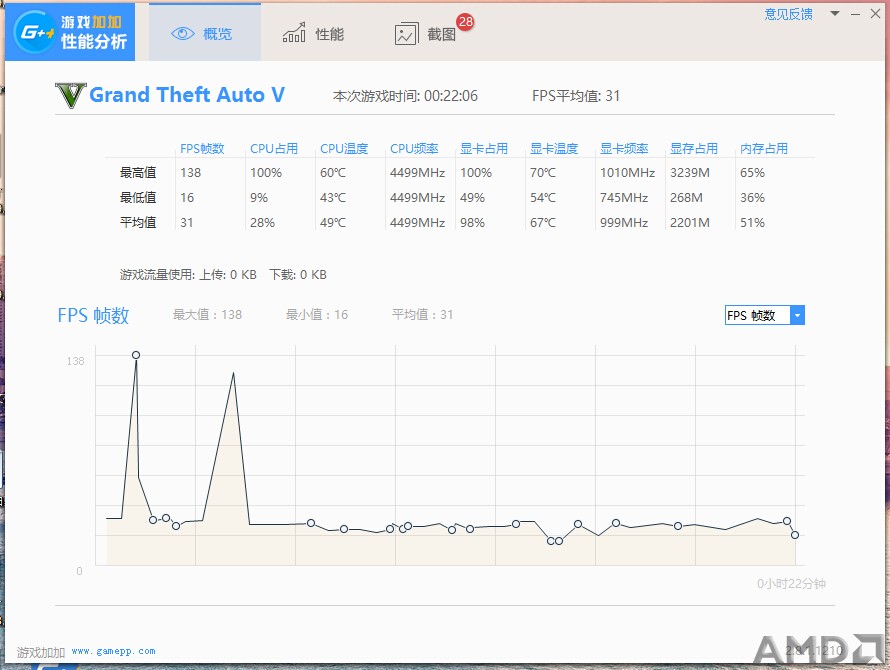Click the 2201M average video memory value
This screenshot has height=670, width=890.
pos(690,223)
